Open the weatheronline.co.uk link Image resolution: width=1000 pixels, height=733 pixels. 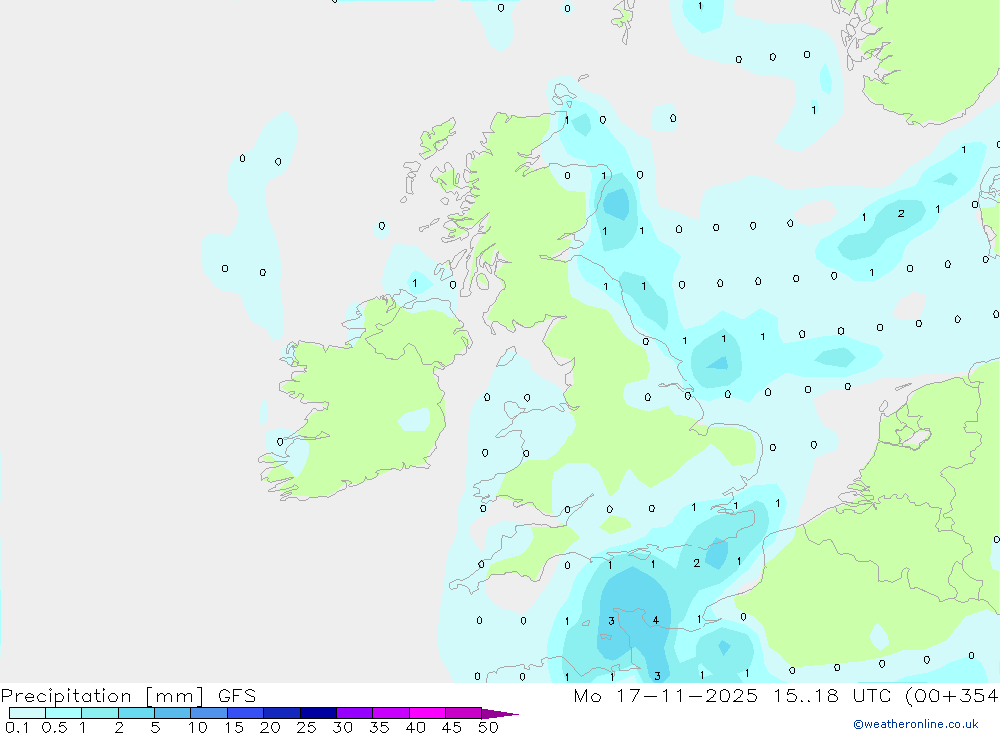[x=916, y=724]
